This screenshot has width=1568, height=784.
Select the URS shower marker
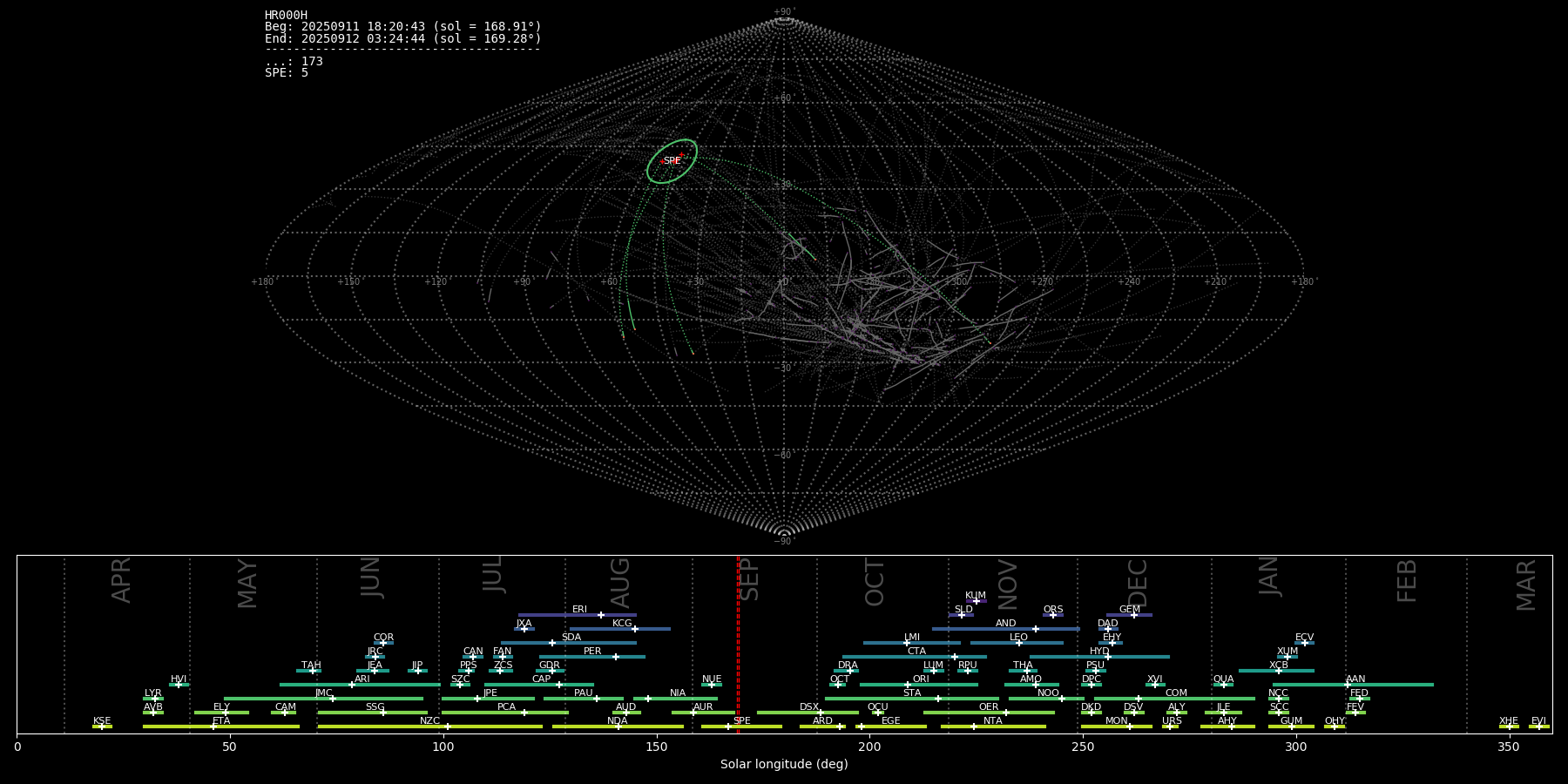[x=1169, y=727]
